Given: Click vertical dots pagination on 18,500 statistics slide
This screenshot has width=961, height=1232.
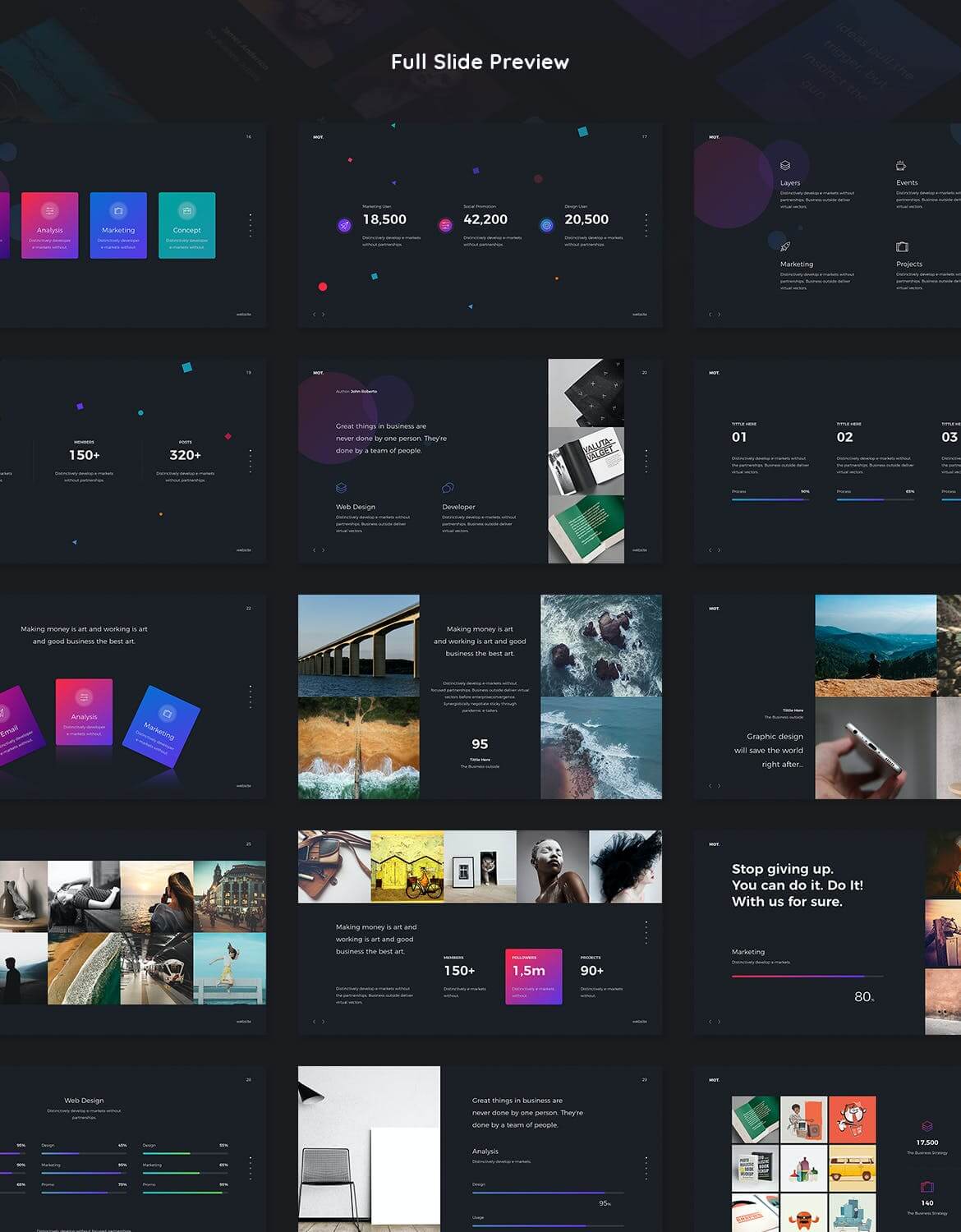Looking at the screenshot, I should [x=646, y=225].
